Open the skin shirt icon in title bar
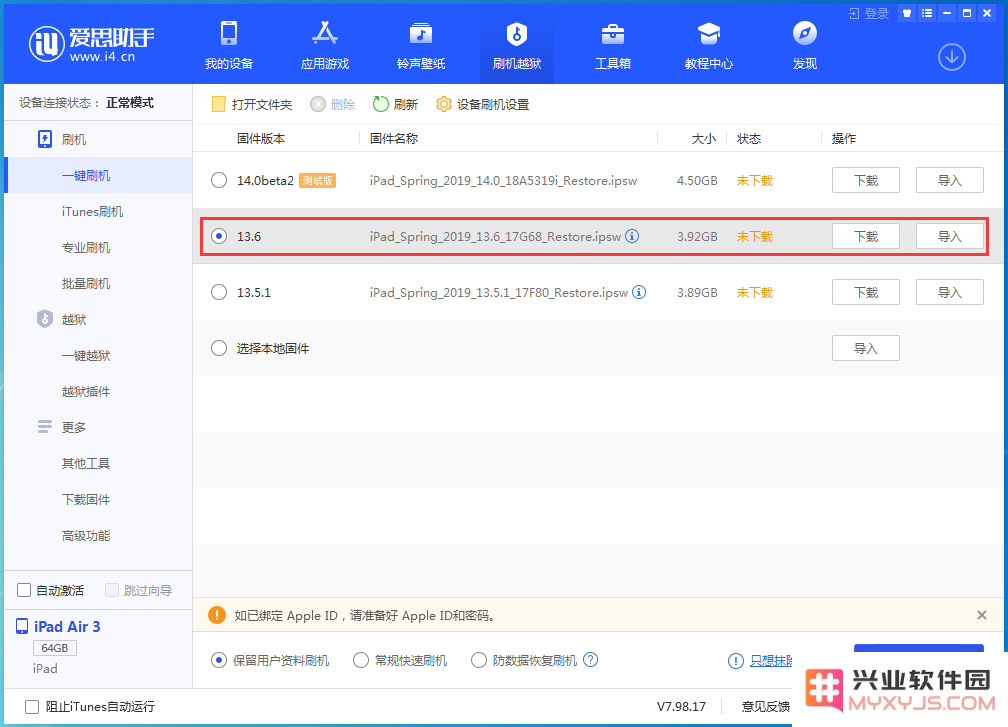The height and width of the screenshot is (727, 1008). [x=907, y=13]
